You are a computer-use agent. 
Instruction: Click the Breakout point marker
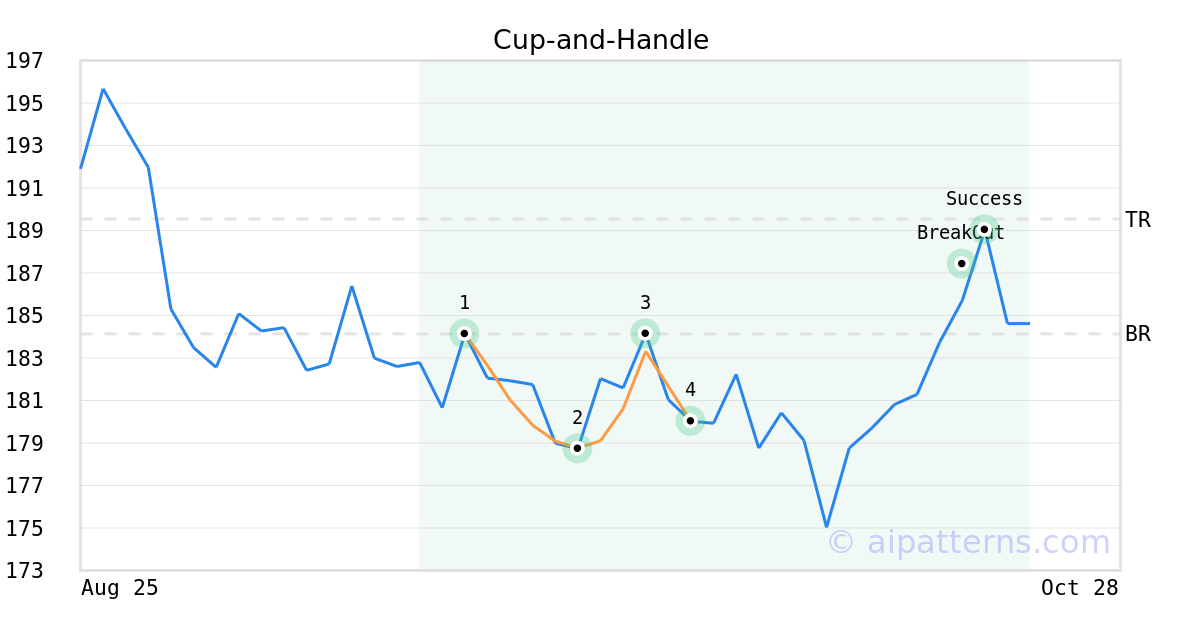pyautogui.click(x=961, y=264)
